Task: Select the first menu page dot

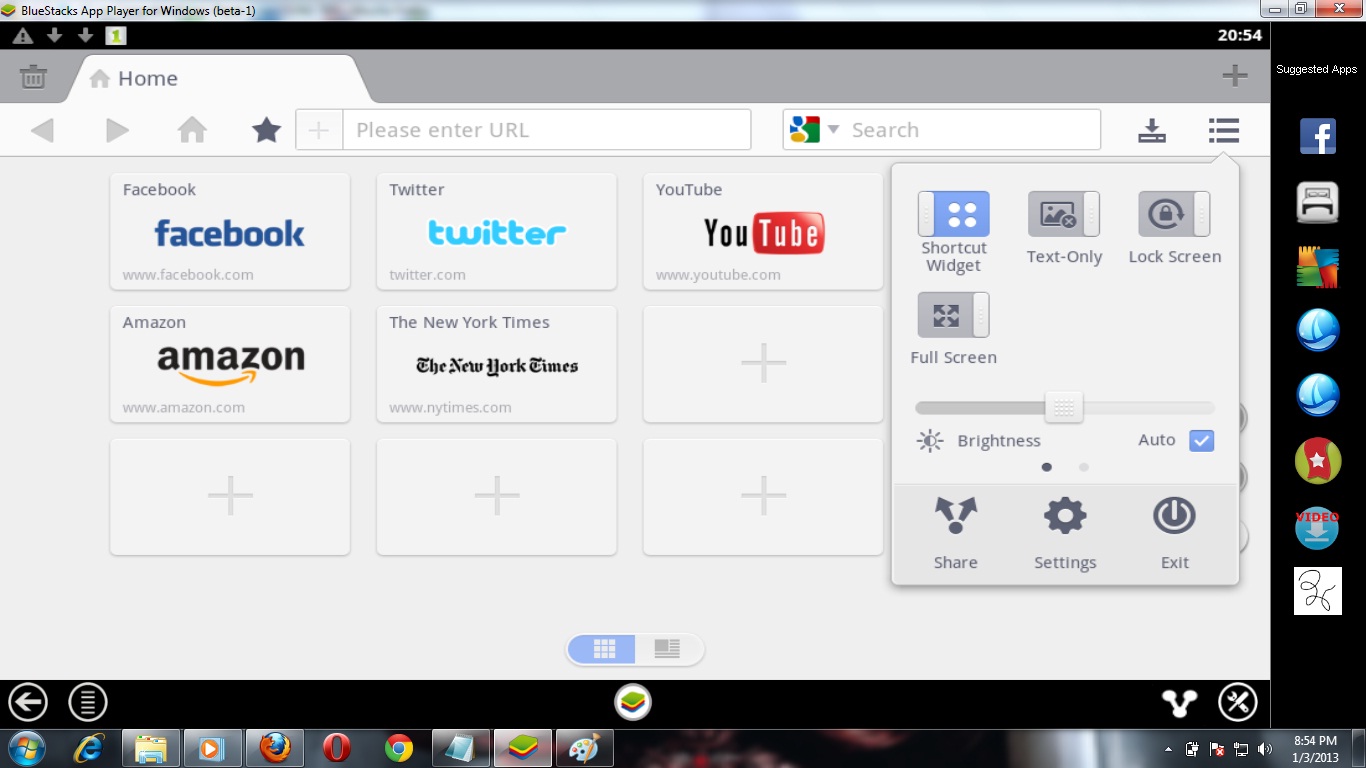Action: click(x=1047, y=467)
